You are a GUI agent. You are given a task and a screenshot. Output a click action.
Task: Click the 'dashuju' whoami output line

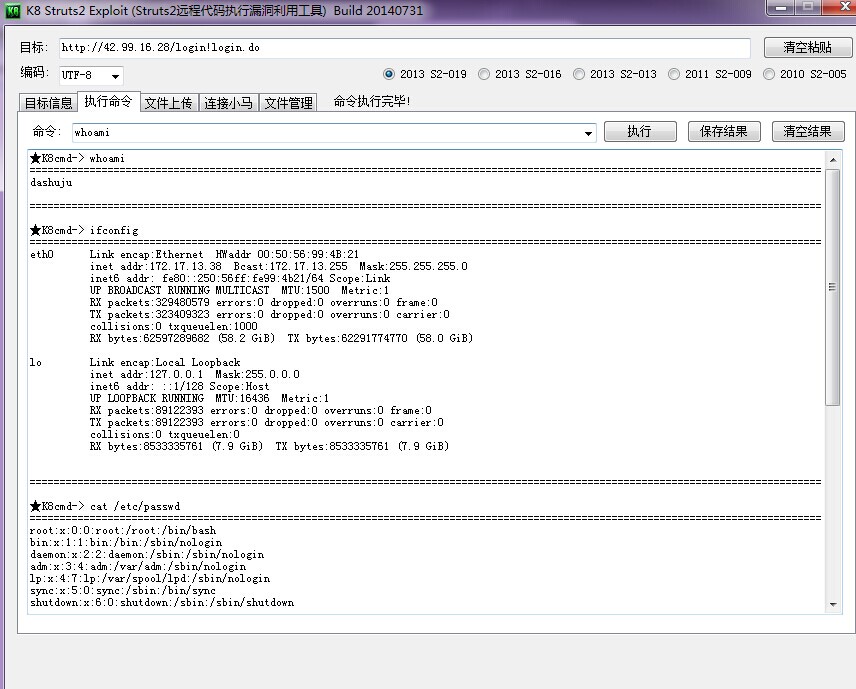51,182
